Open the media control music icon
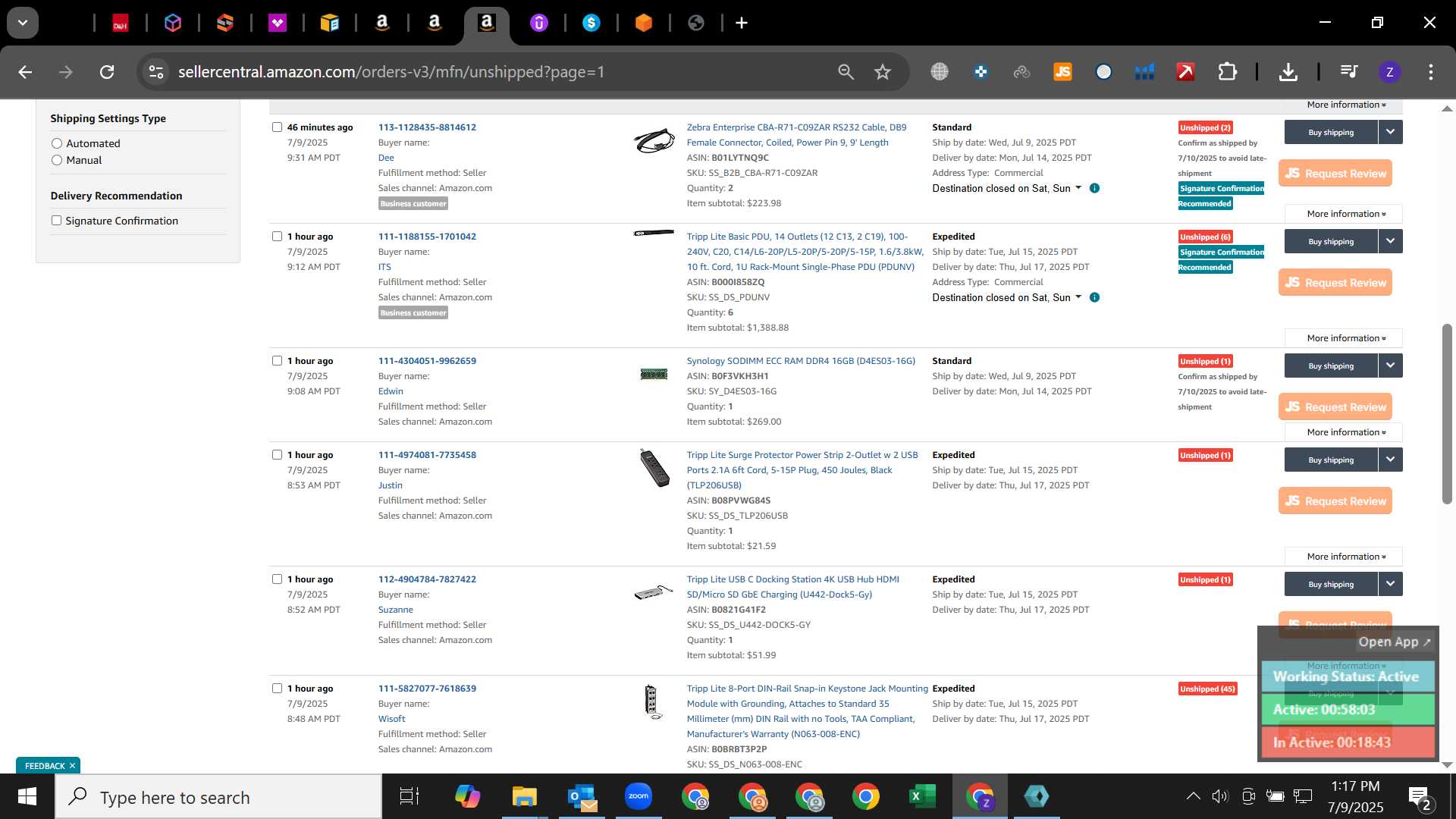 (x=1348, y=72)
